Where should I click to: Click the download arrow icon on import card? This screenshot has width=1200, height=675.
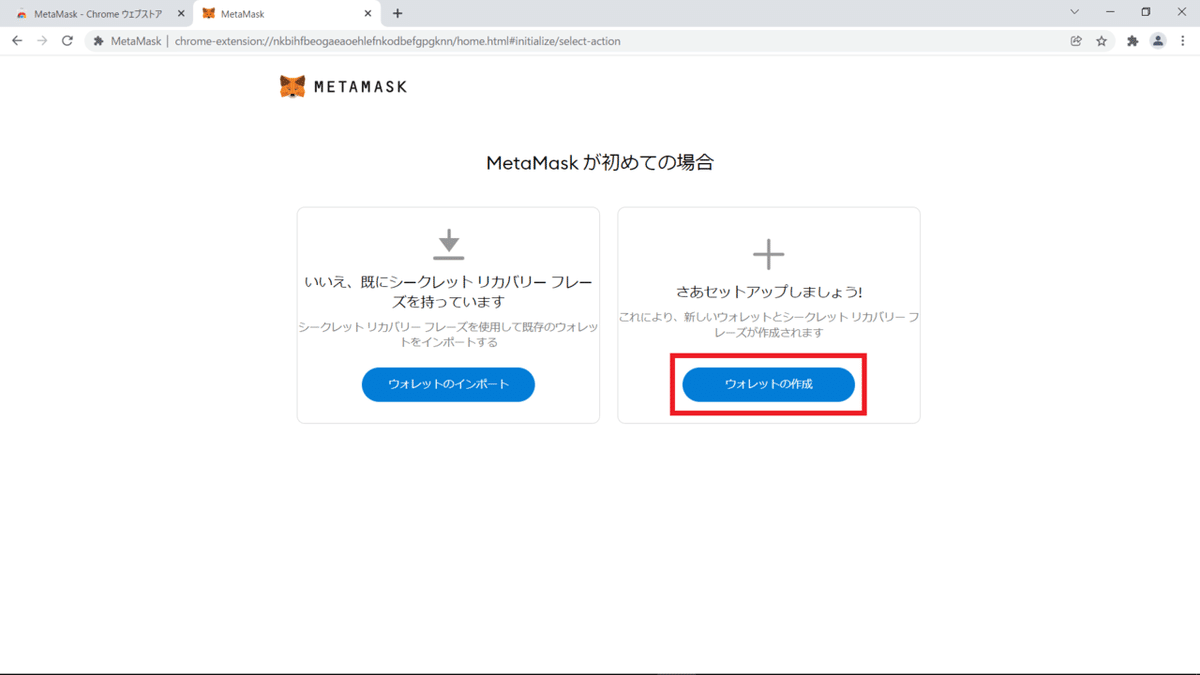448,243
